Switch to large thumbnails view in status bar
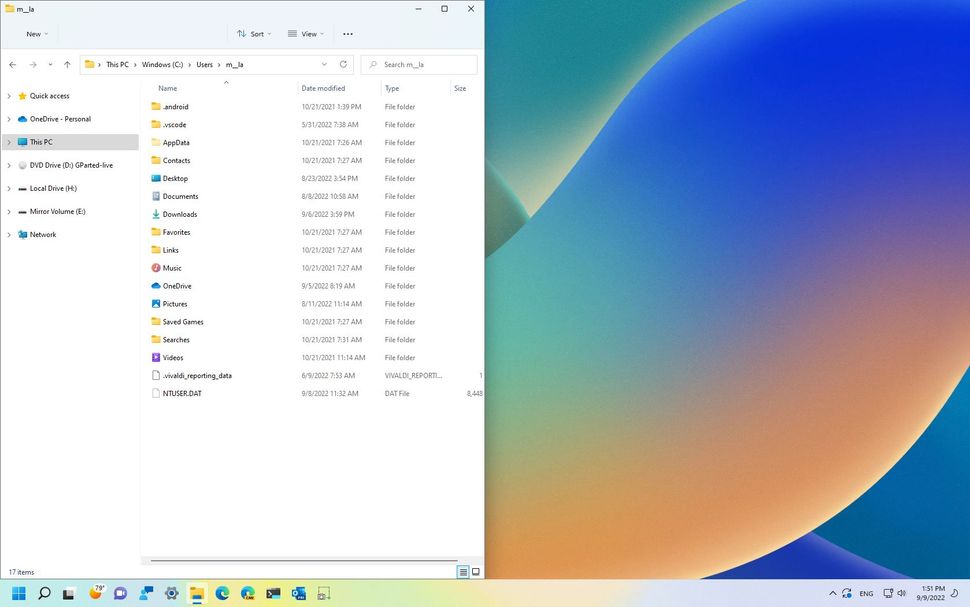Viewport: 970px width, 607px height. coord(476,571)
